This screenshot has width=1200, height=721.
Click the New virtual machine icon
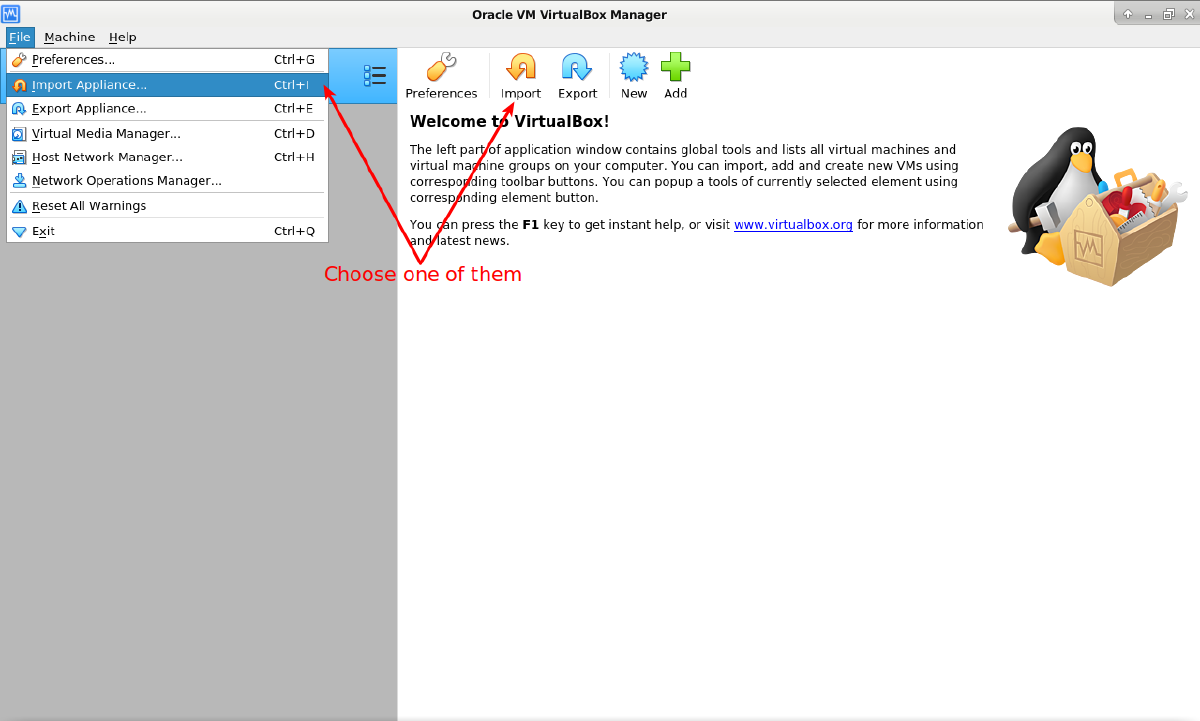click(x=634, y=69)
